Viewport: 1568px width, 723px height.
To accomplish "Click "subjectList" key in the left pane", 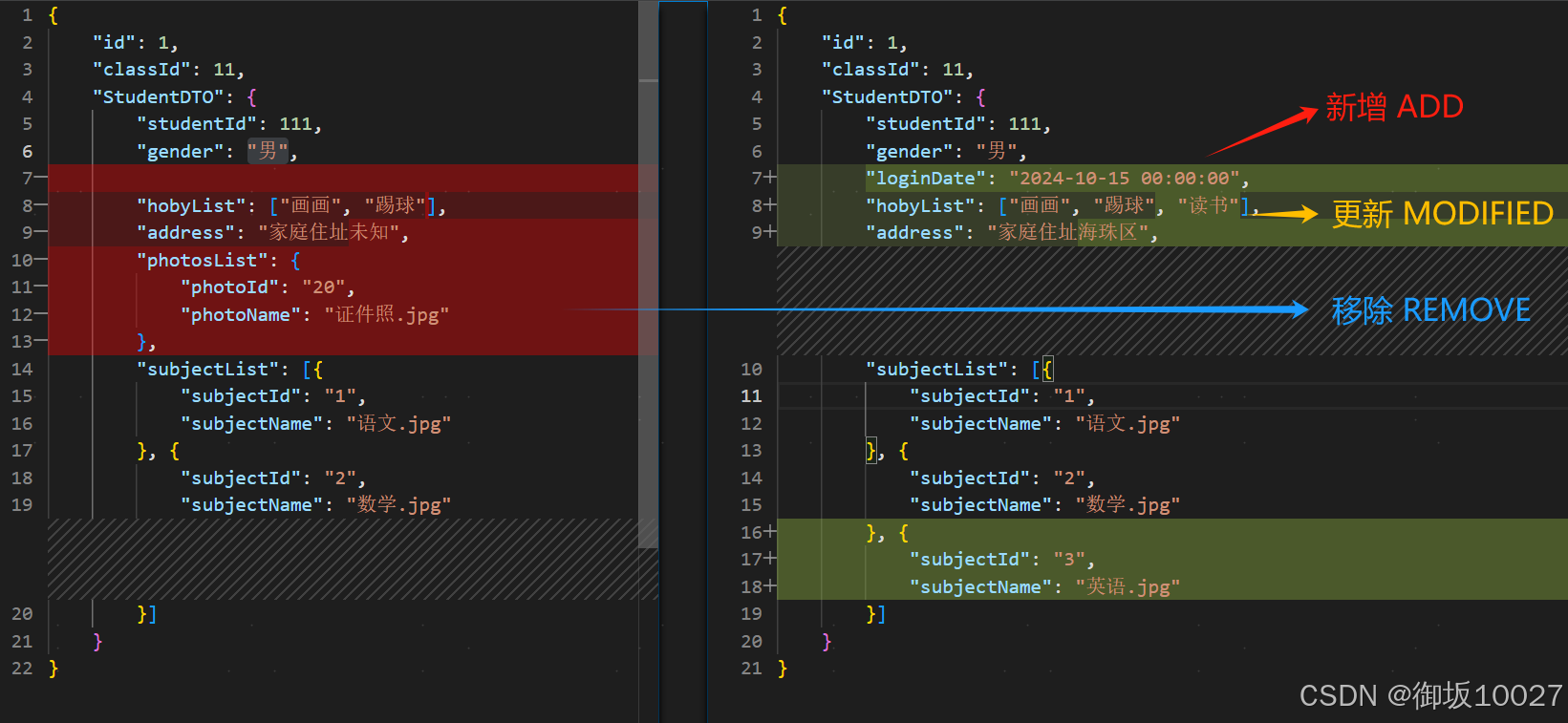I will click(x=207, y=369).
